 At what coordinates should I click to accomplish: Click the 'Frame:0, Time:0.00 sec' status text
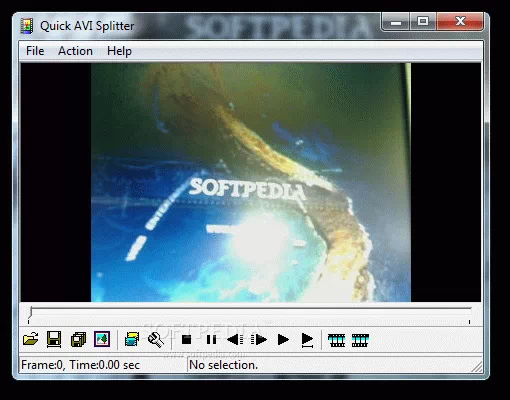click(x=80, y=365)
